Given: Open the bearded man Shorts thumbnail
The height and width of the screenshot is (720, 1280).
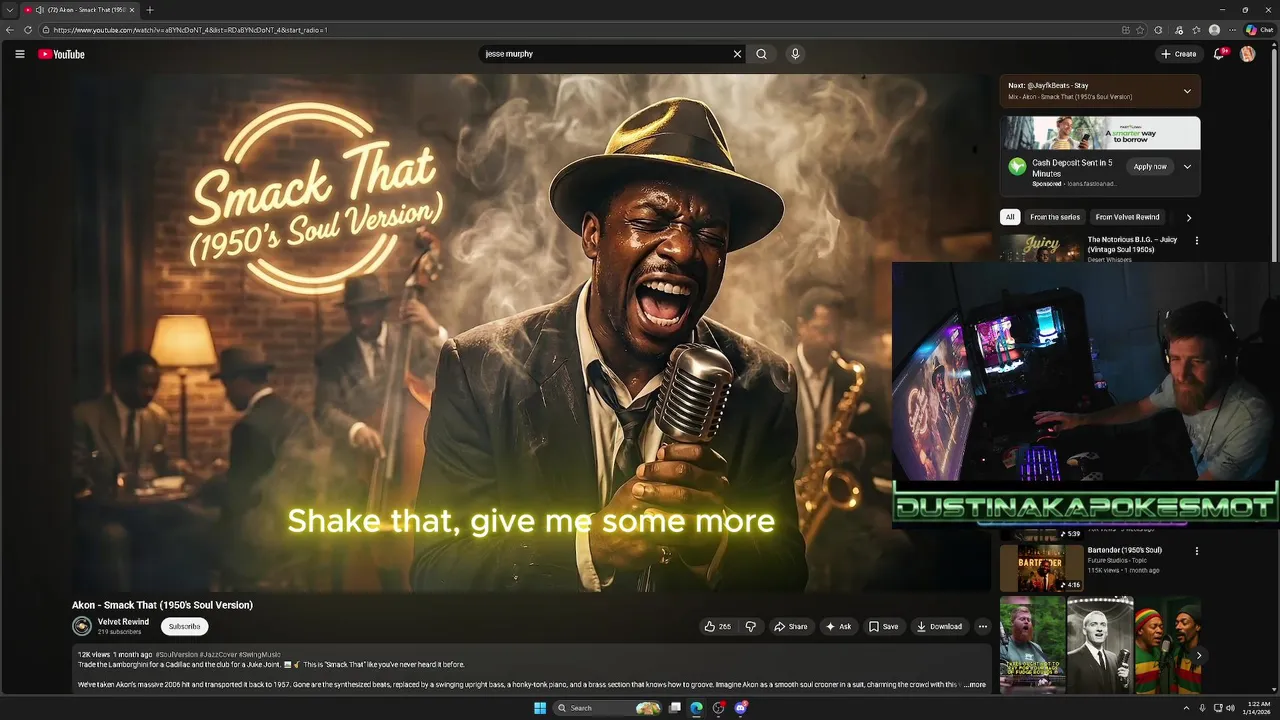Looking at the screenshot, I should [1032, 645].
